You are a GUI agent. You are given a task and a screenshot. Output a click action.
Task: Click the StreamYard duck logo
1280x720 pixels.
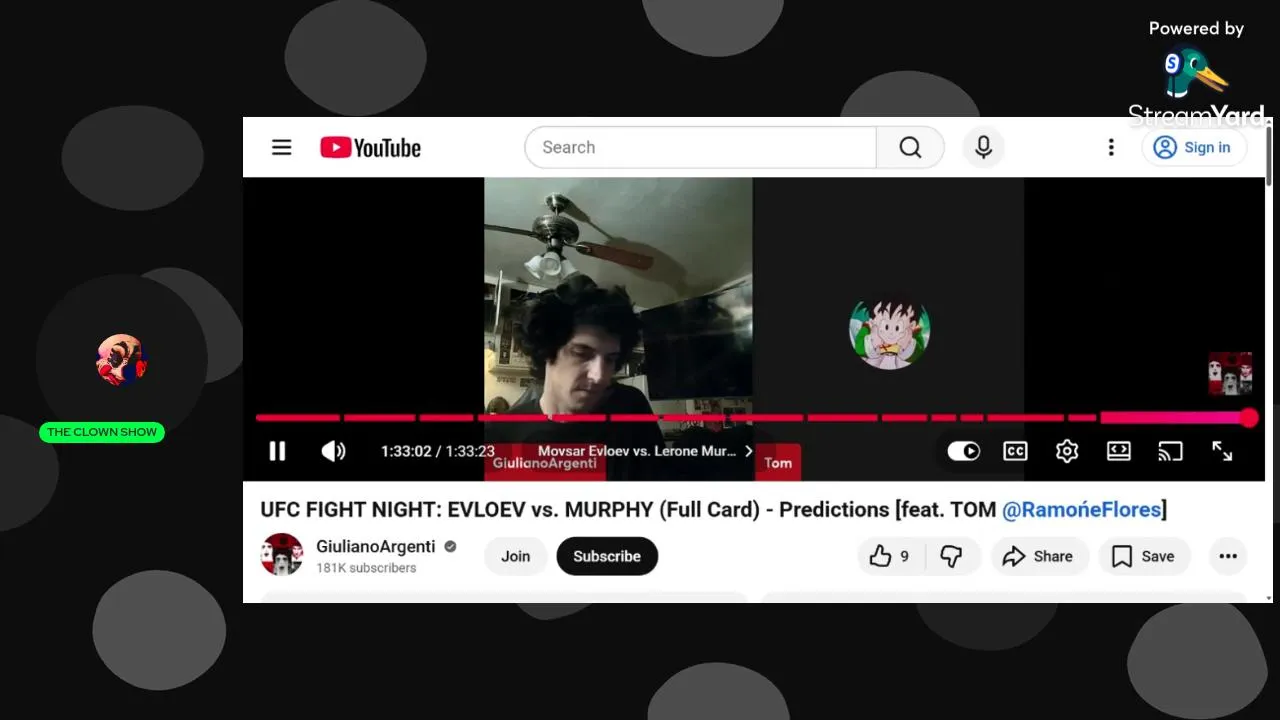coord(1196,73)
